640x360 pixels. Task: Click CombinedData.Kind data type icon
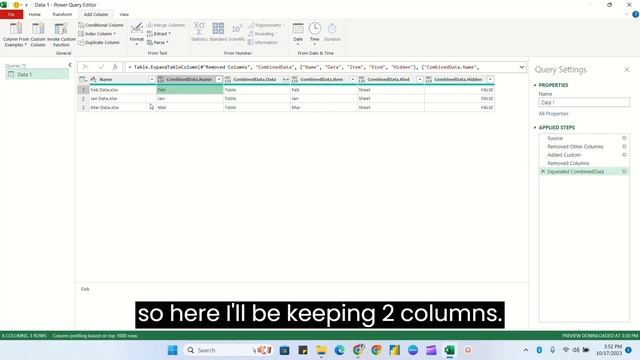point(362,79)
